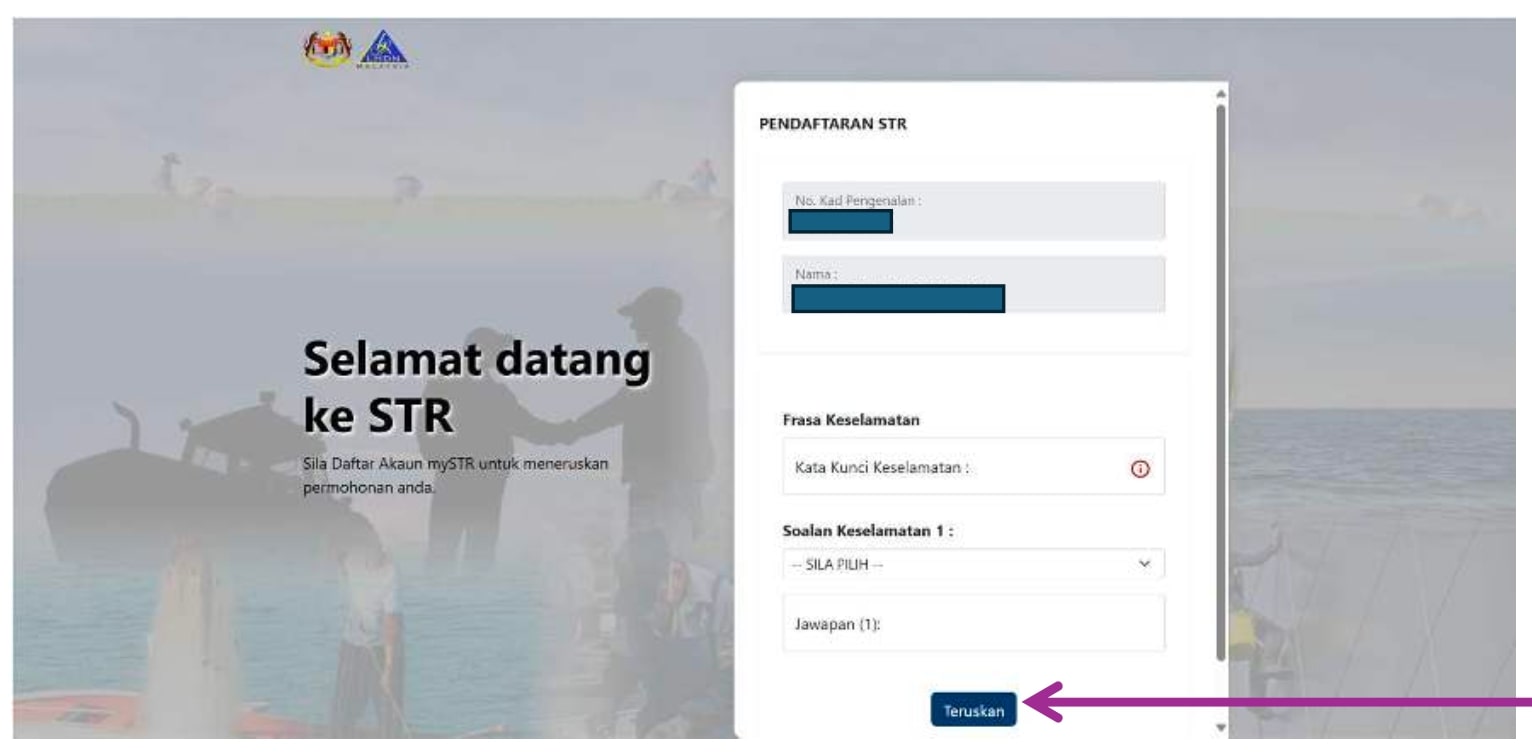Click into the Jawapan (1) answer field
Screen dimensions: 1532x754
pyautogui.click(x=973, y=623)
